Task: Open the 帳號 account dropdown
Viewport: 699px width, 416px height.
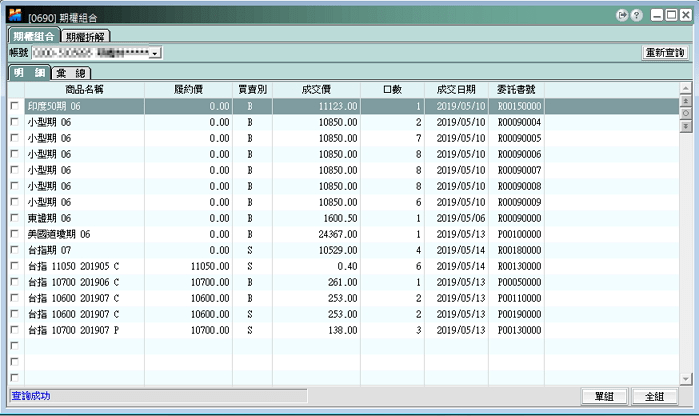Action: [x=155, y=52]
